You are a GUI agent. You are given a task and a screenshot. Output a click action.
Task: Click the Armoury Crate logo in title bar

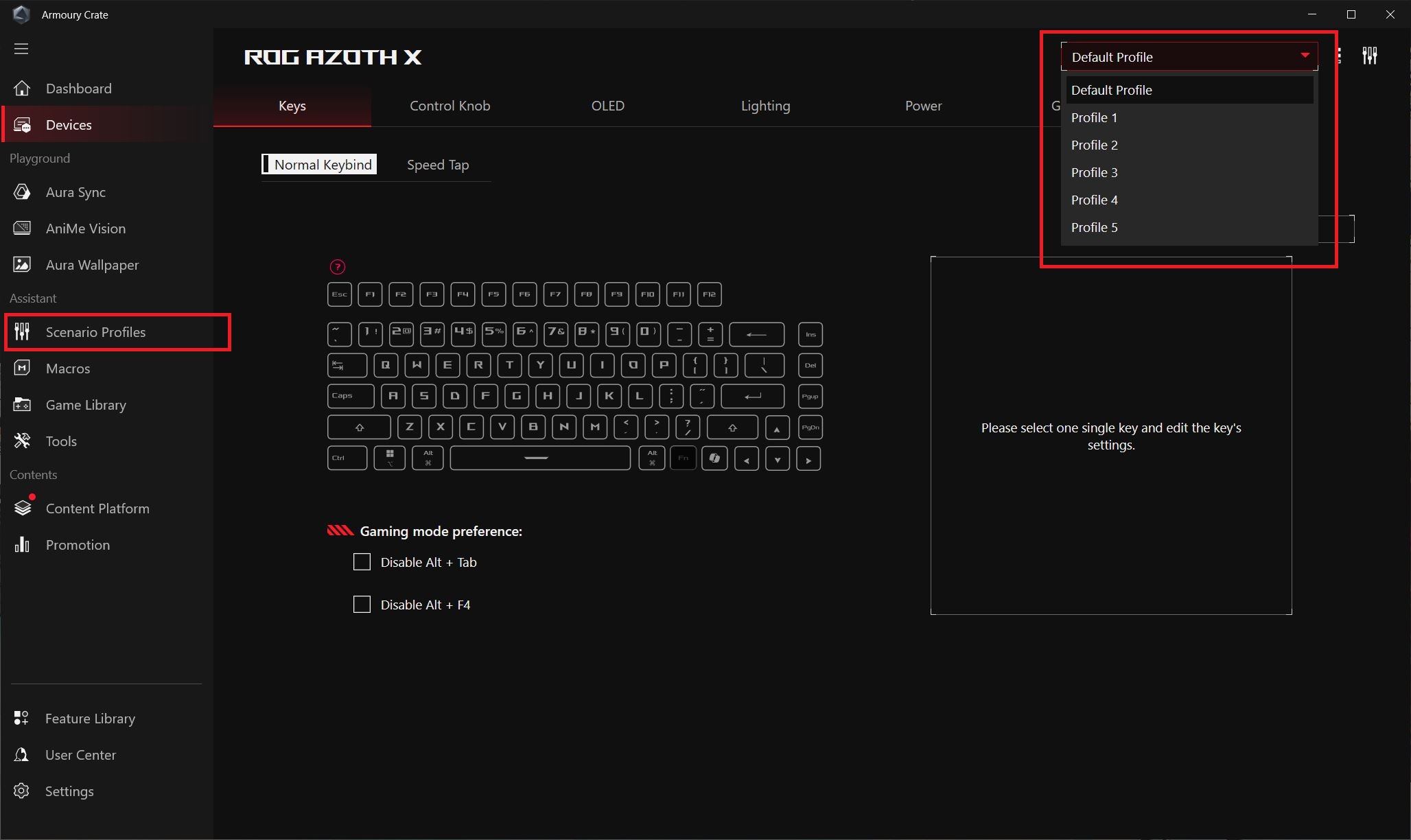[21, 14]
